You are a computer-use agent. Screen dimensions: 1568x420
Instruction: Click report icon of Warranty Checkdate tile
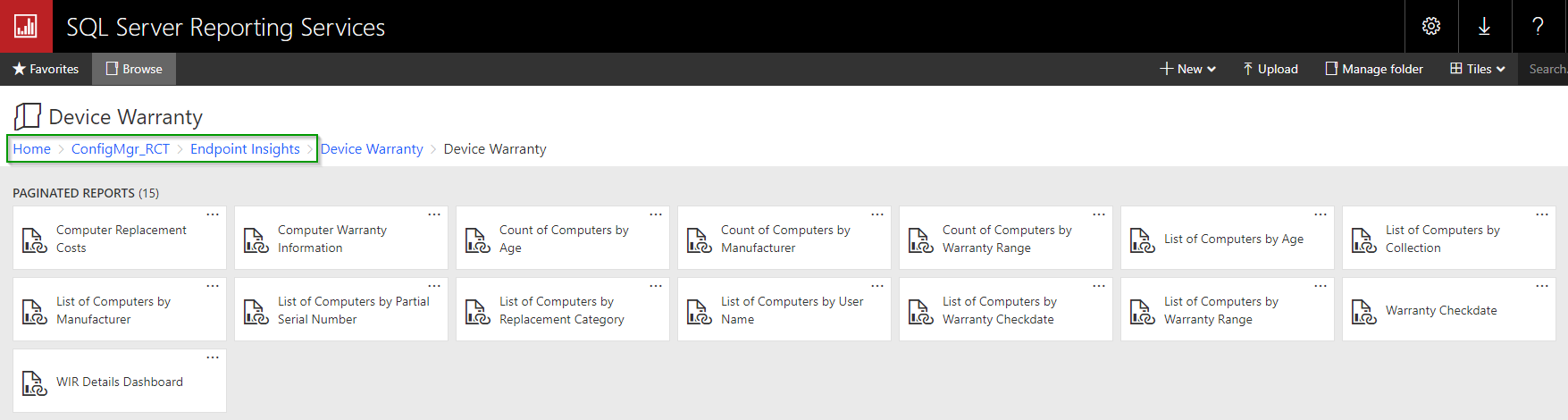coord(1363,312)
